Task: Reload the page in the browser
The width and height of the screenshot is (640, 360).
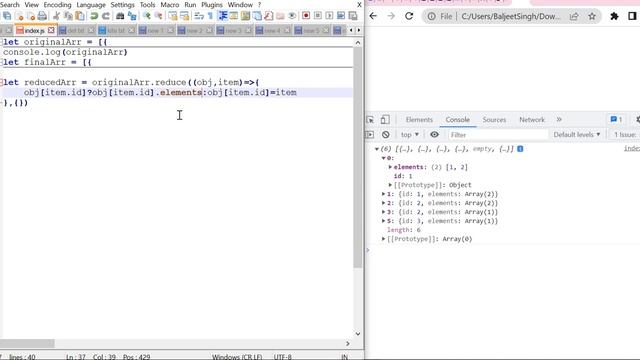Action: pos(409,16)
